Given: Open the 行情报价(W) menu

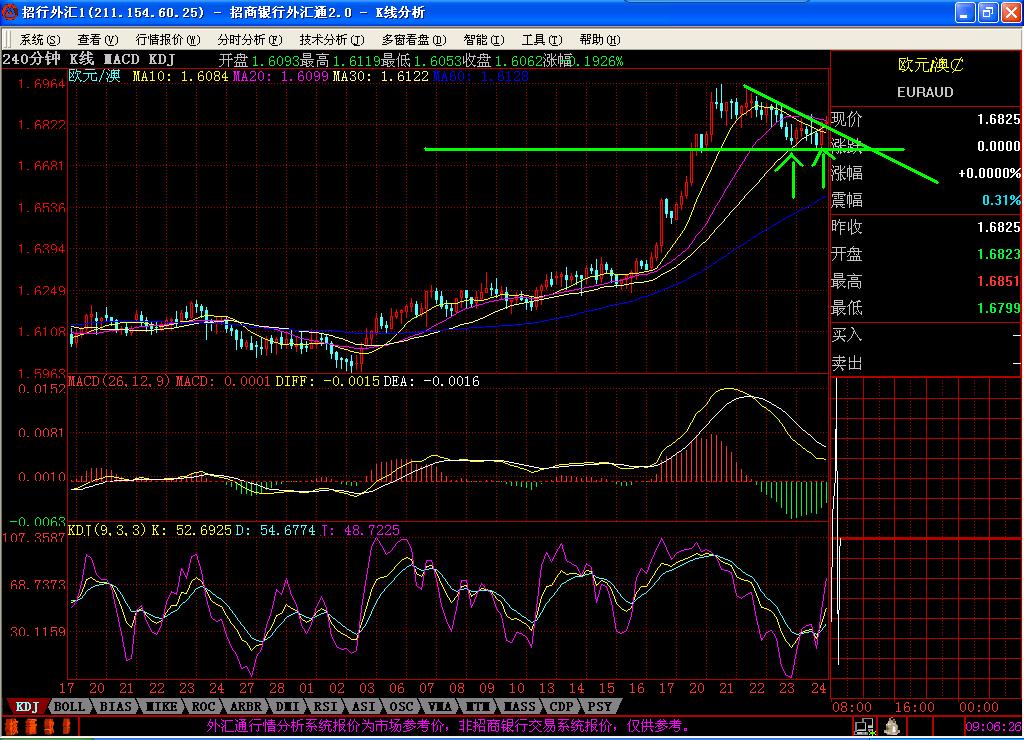Looking at the screenshot, I should click(168, 40).
